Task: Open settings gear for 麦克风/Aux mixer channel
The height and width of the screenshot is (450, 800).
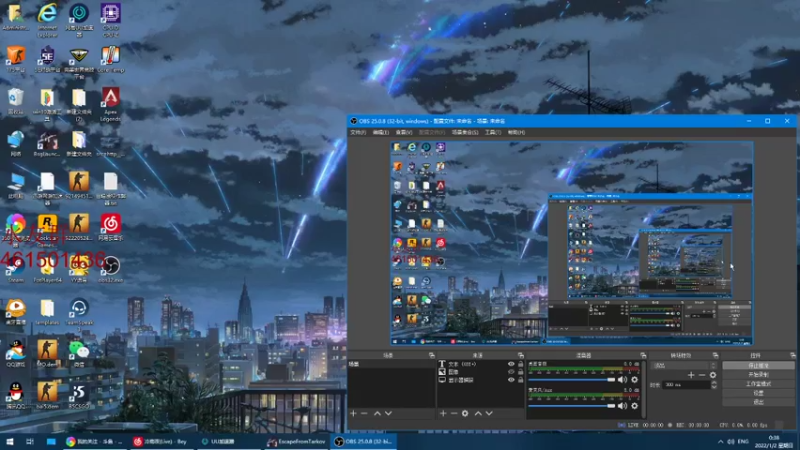Action: (x=635, y=406)
